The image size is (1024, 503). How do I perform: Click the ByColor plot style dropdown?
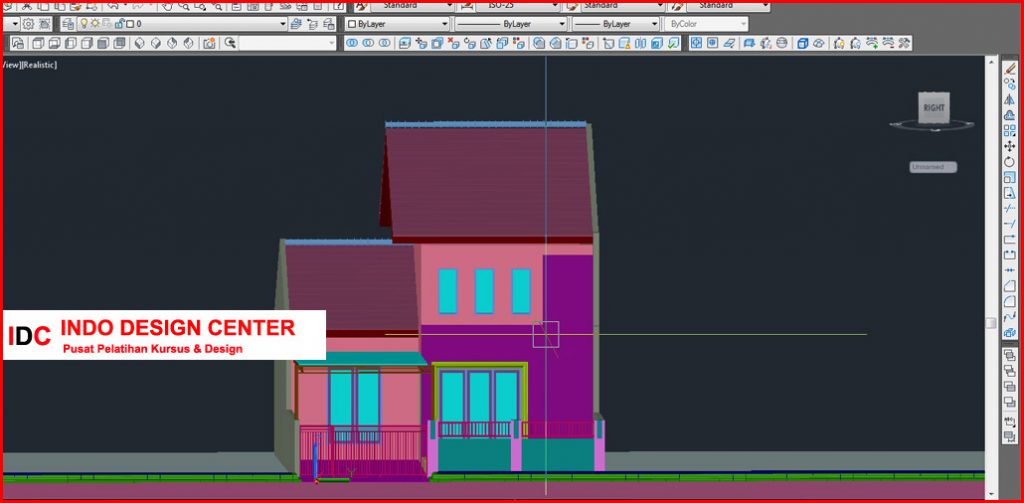click(706, 24)
